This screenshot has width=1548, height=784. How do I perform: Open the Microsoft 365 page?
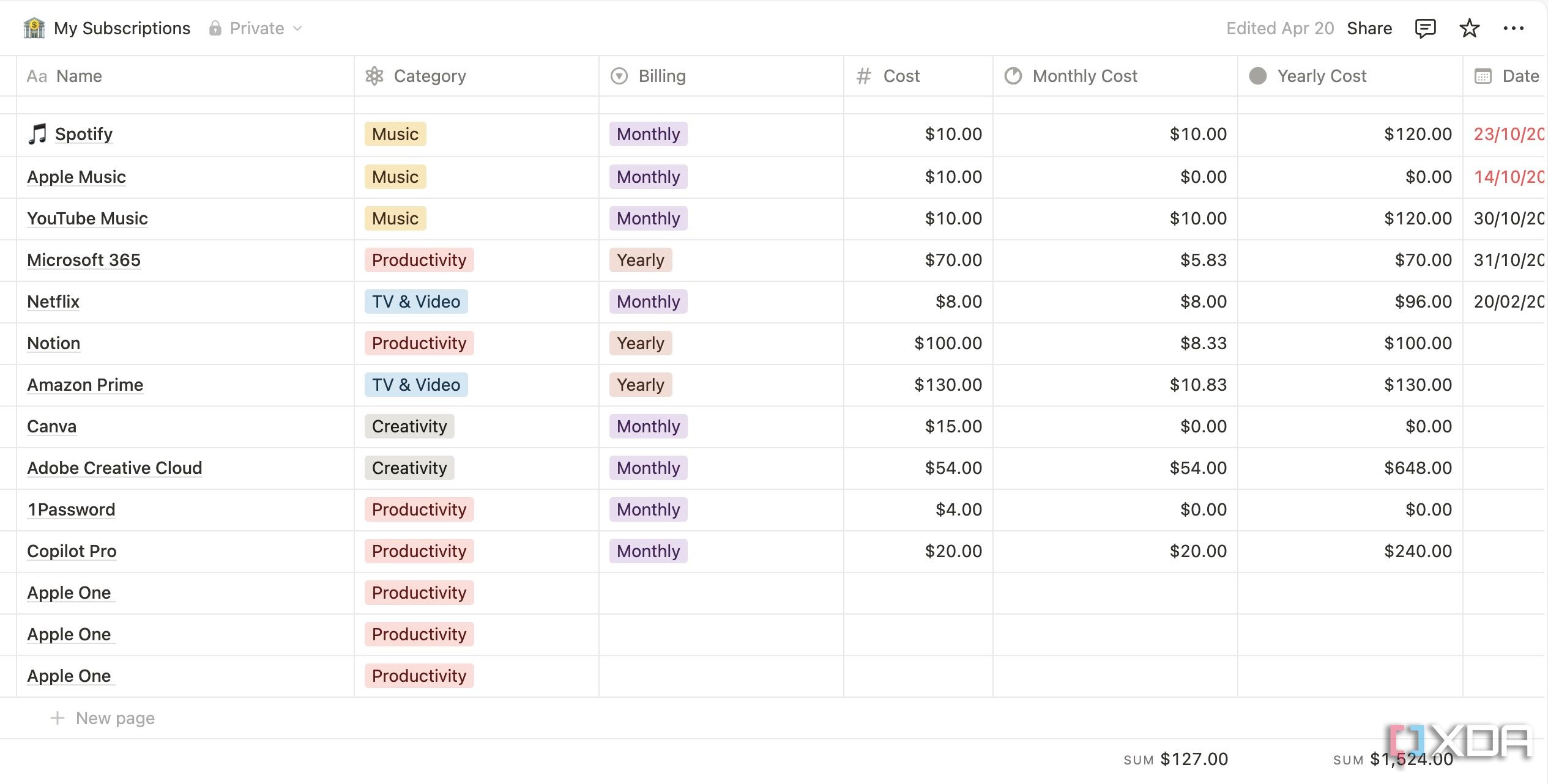84,260
